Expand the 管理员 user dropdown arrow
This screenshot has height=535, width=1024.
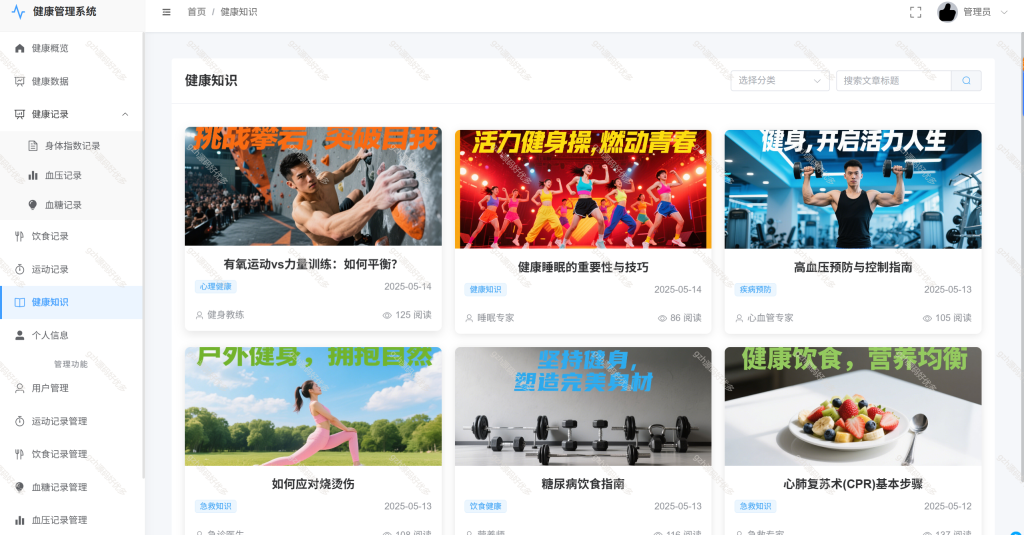point(1004,12)
